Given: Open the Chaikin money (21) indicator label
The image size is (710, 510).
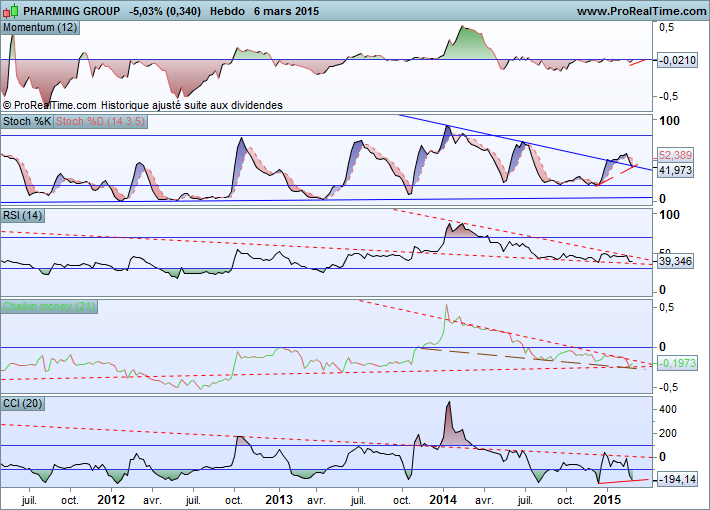Looking at the screenshot, I should pos(49,306).
